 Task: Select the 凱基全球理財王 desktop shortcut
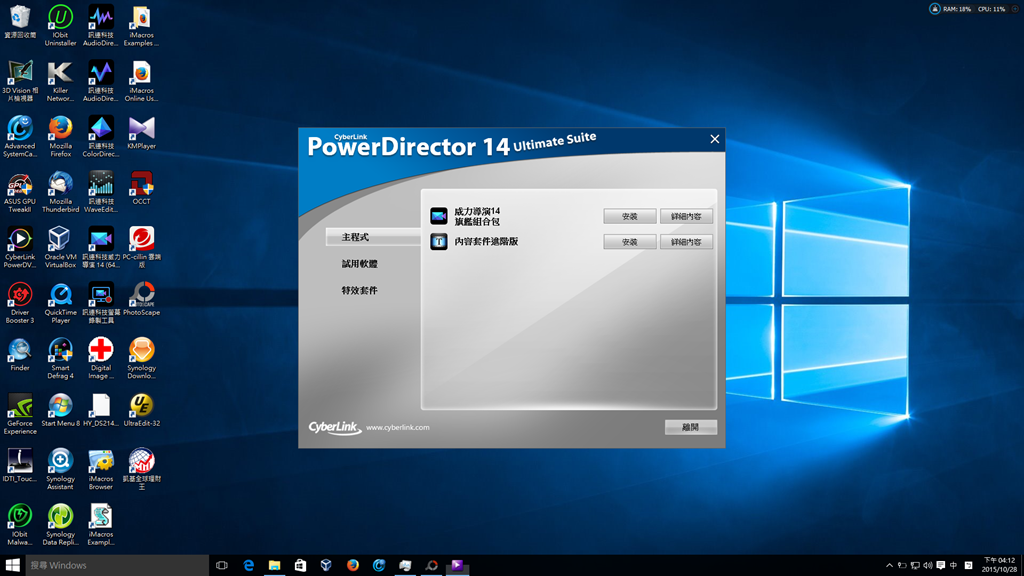[142, 470]
